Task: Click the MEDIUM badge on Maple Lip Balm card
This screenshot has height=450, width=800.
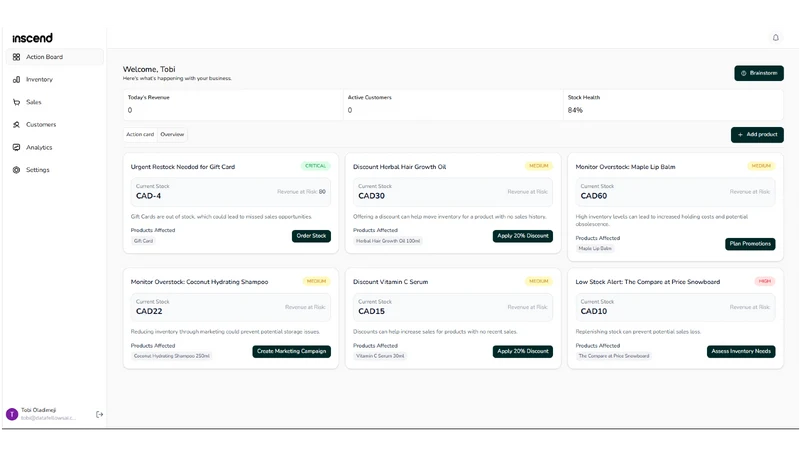Action: (x=761, y=166)
